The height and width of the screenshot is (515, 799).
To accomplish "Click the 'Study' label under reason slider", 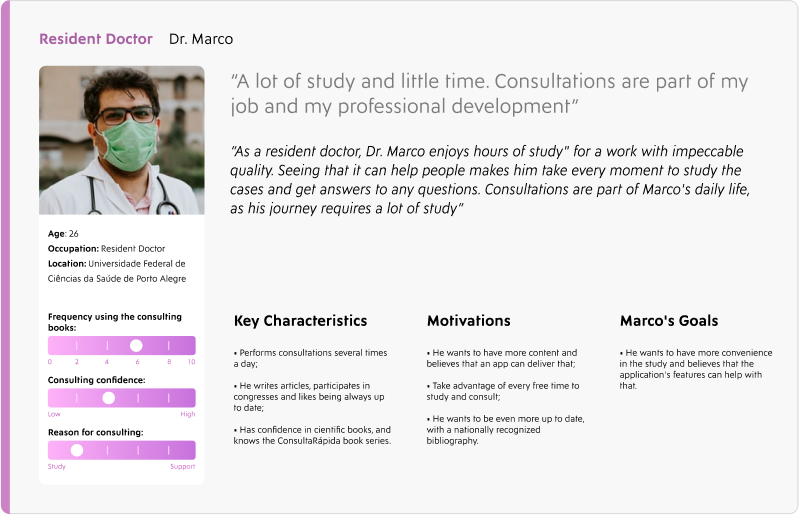I will 57,467.
